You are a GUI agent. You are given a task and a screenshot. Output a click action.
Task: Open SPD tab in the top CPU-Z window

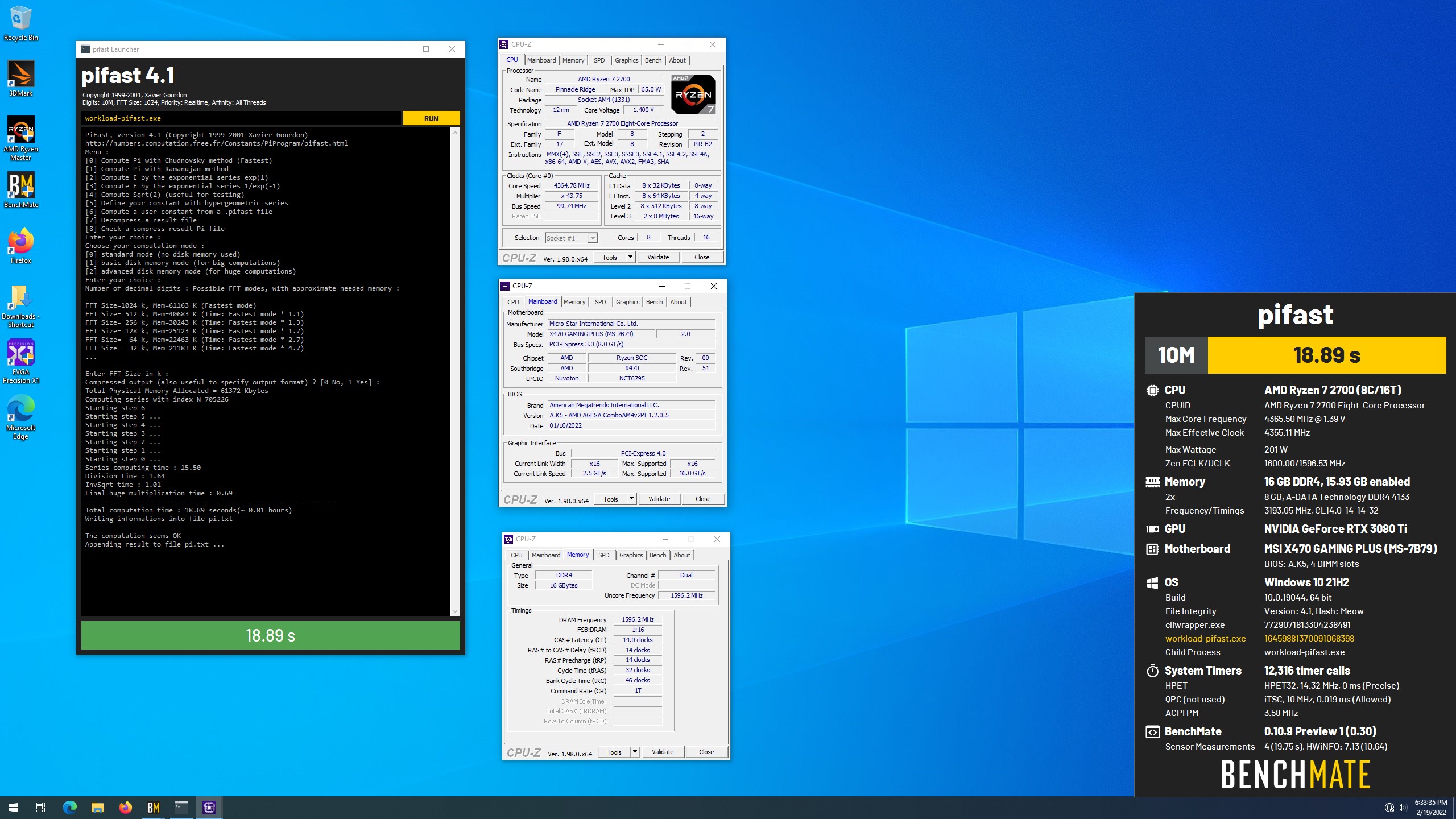pyautogui.click(x=599, y=60)
